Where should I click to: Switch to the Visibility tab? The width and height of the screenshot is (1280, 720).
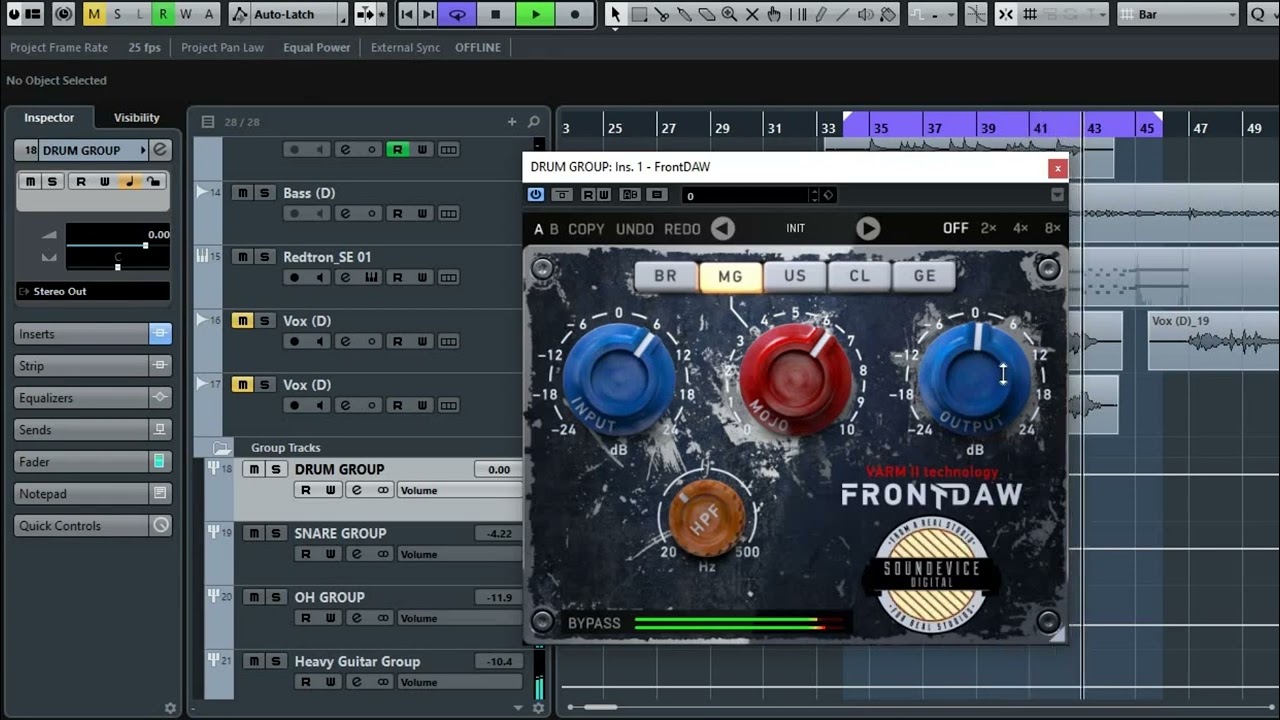coord(137,117)
